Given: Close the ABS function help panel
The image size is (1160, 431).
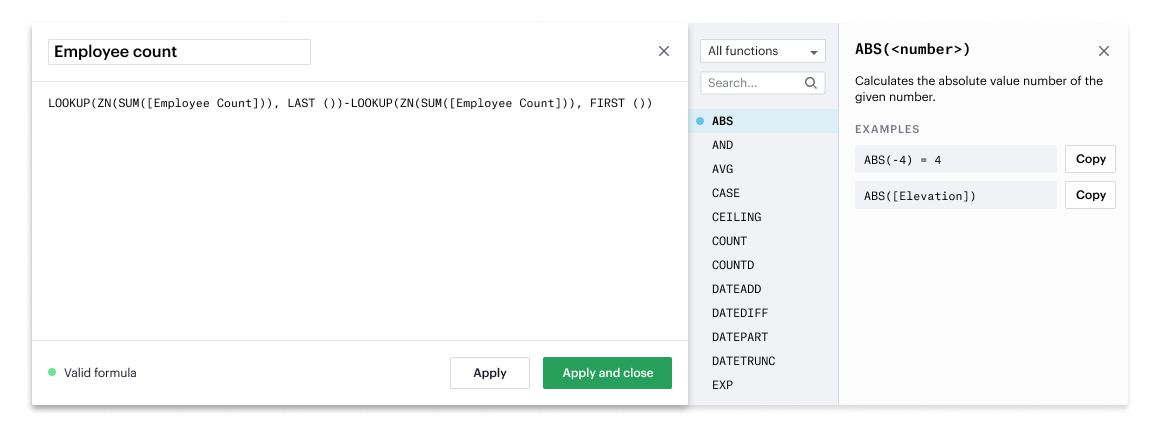Looking at the screenshot, I should click(1104, 51).
